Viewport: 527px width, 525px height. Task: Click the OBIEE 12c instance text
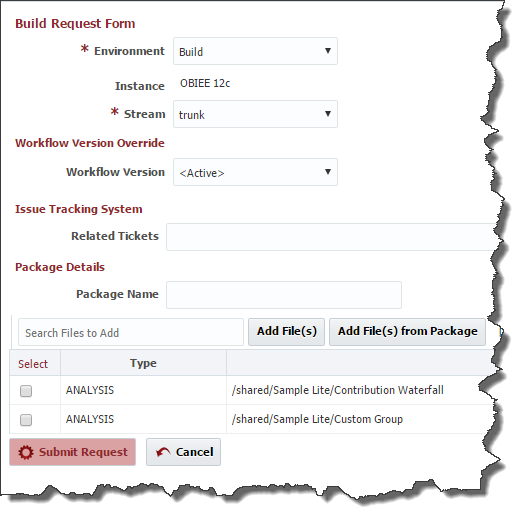pyautogui.click(x=205, y=83)
